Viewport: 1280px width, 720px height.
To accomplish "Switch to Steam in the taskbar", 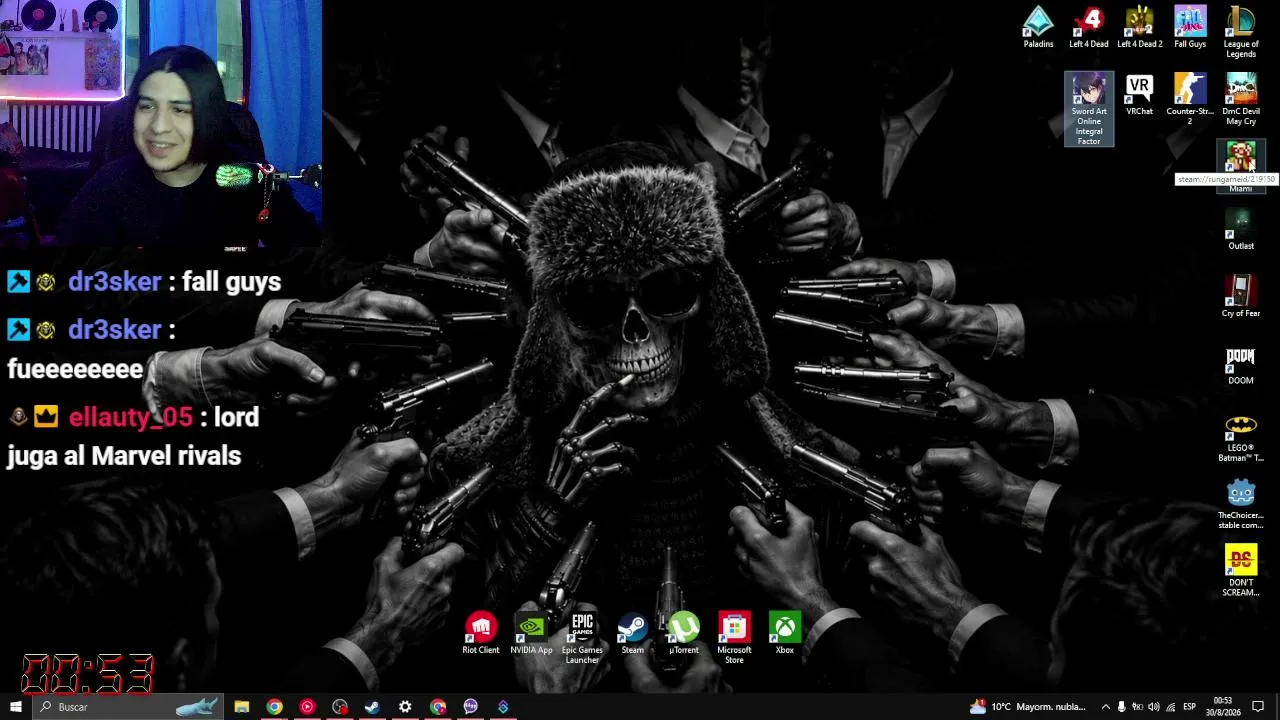I will 372,707.
